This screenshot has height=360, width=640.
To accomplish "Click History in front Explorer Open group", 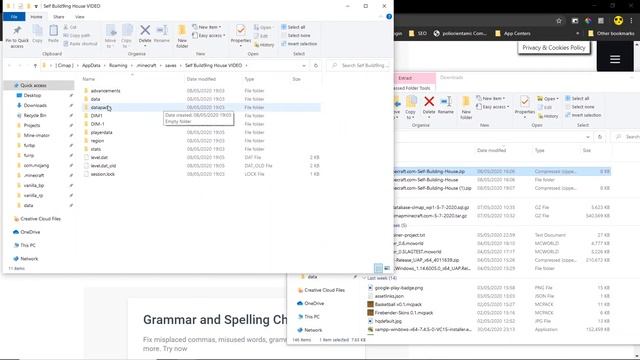I will pyautogui.click(x=264, y=45).
